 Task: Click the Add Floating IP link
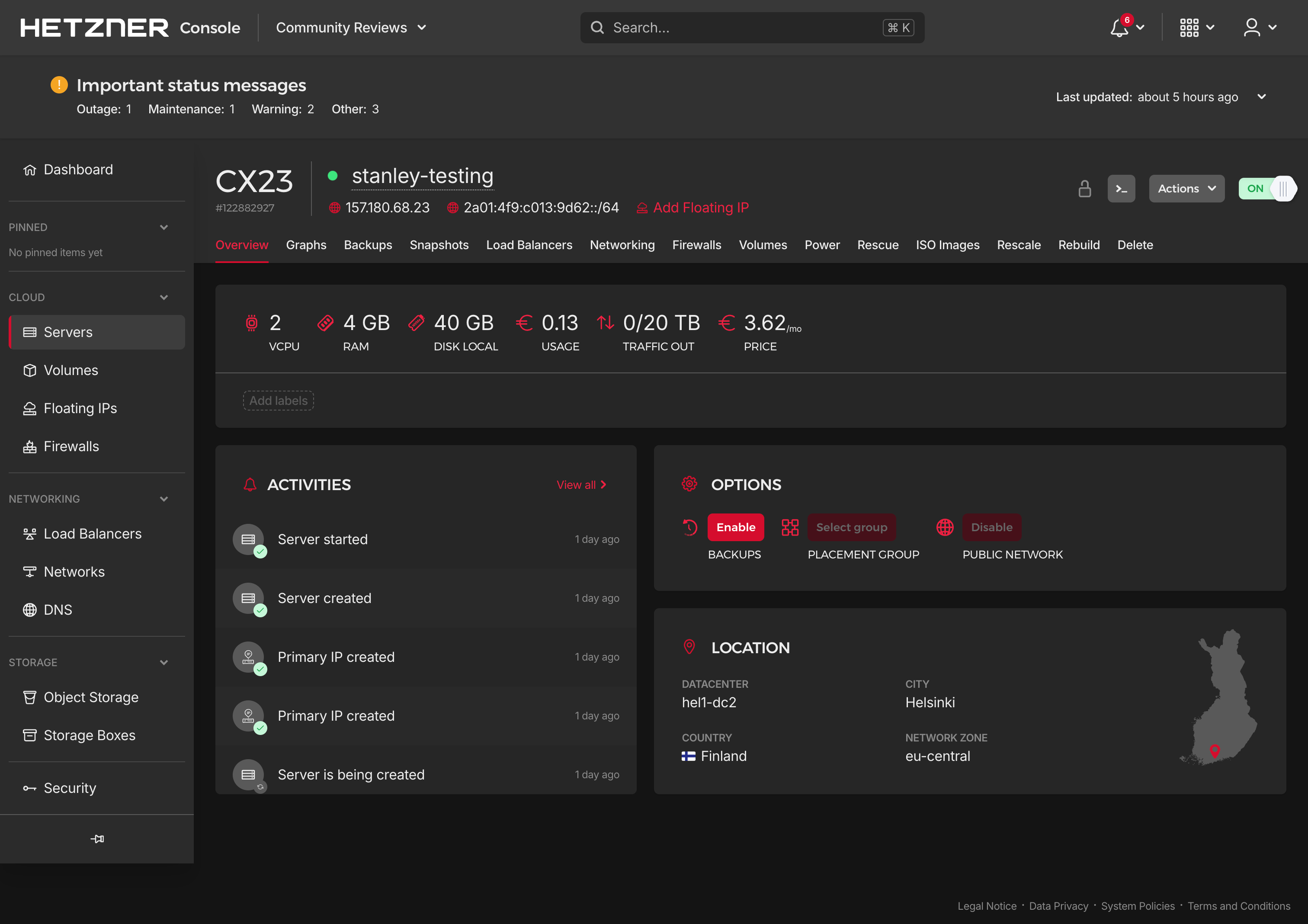point(701,207)
